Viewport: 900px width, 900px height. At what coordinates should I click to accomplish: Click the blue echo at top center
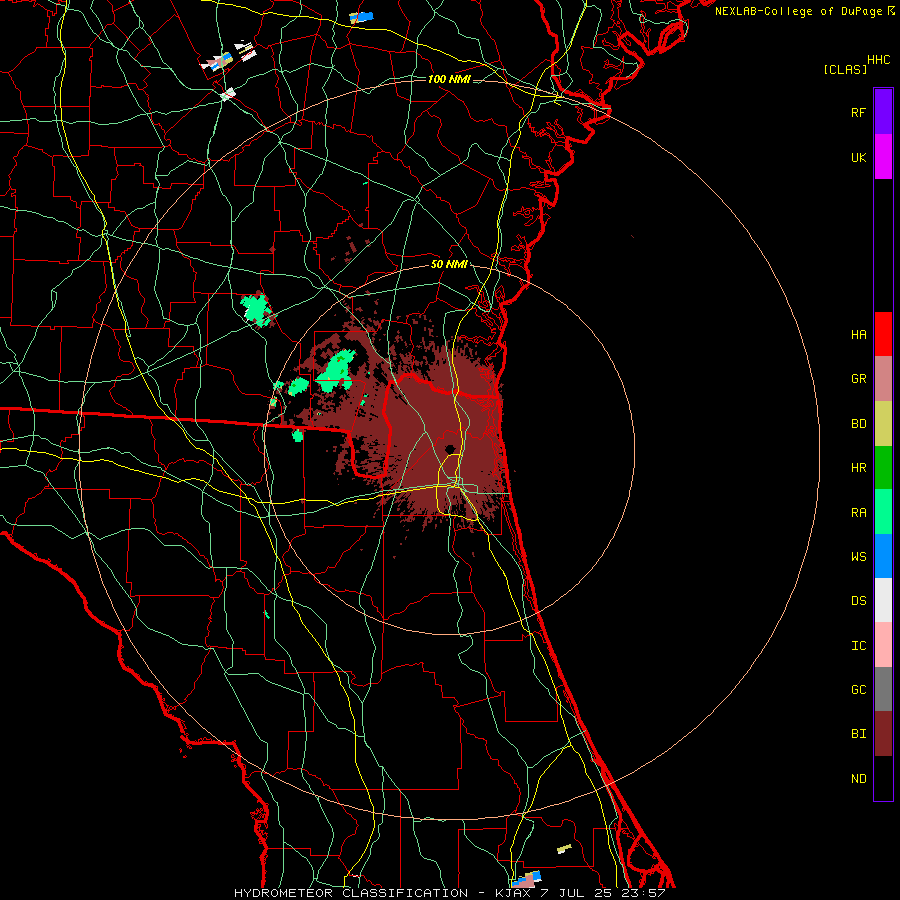362,18
